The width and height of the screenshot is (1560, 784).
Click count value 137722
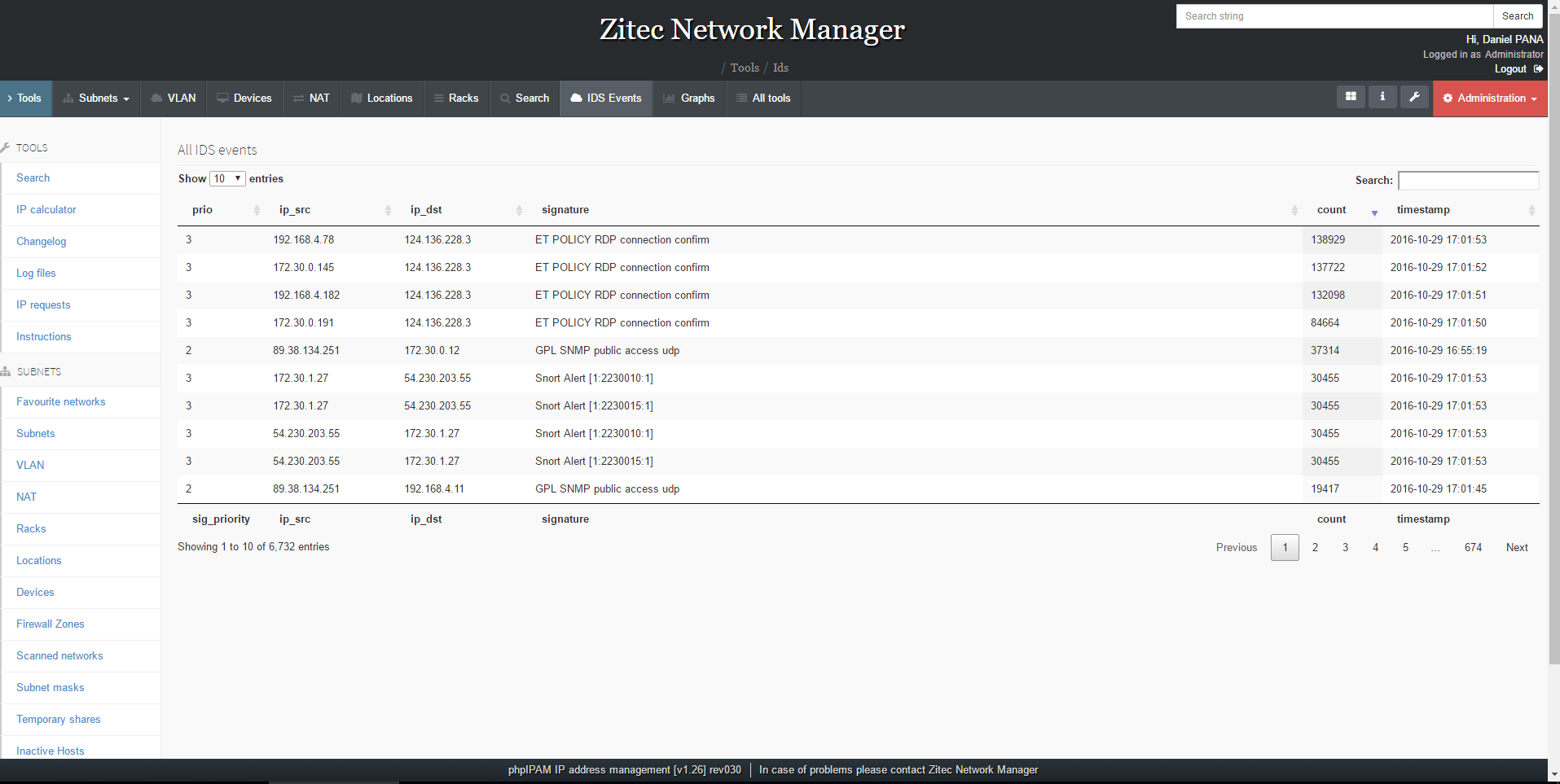click(1328, 268)
